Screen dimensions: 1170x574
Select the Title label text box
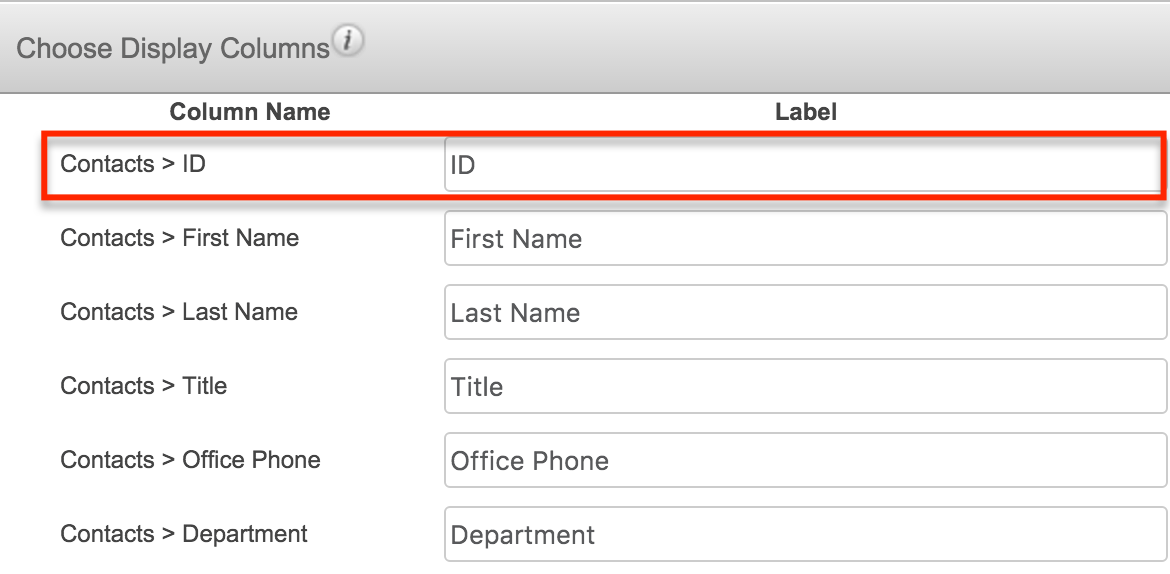coord(805,387)
